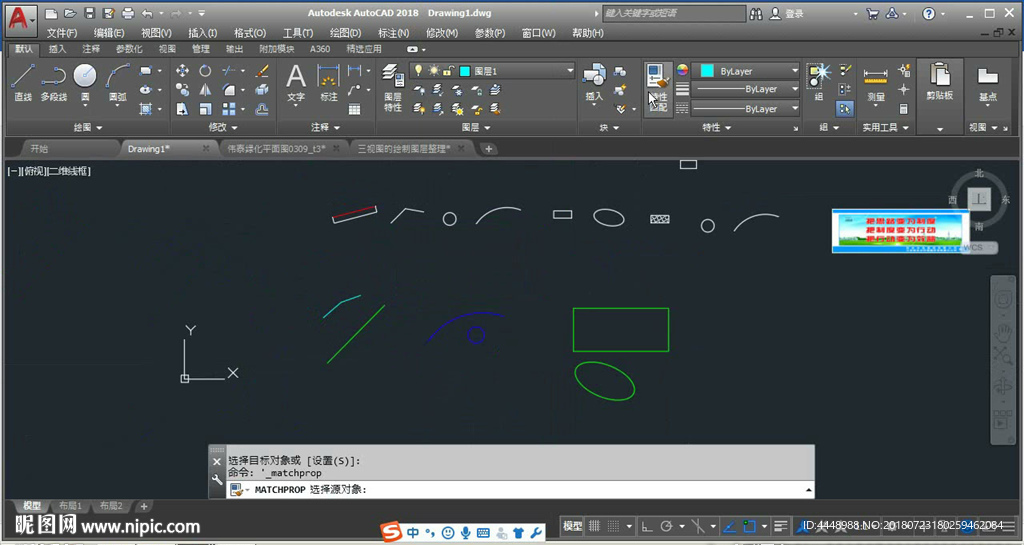This screenshot has width=1024, height=545.
Task: Open the 格式(O) menu
Action: [x=249, y=33]
